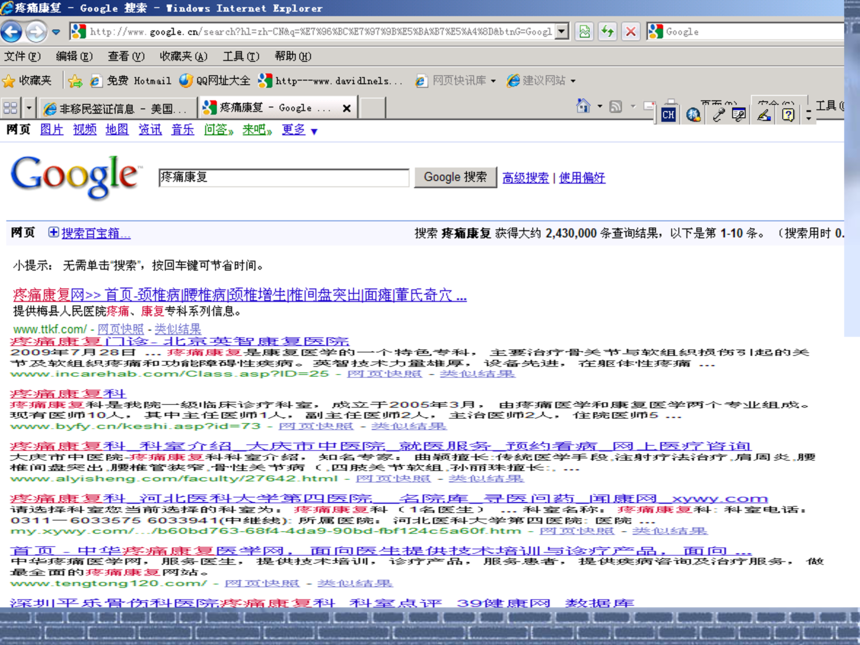Viewport: 860px width, 645px height.
Task: Open the Quick Tabs grid icon
Action: click(x=10, y=108)
